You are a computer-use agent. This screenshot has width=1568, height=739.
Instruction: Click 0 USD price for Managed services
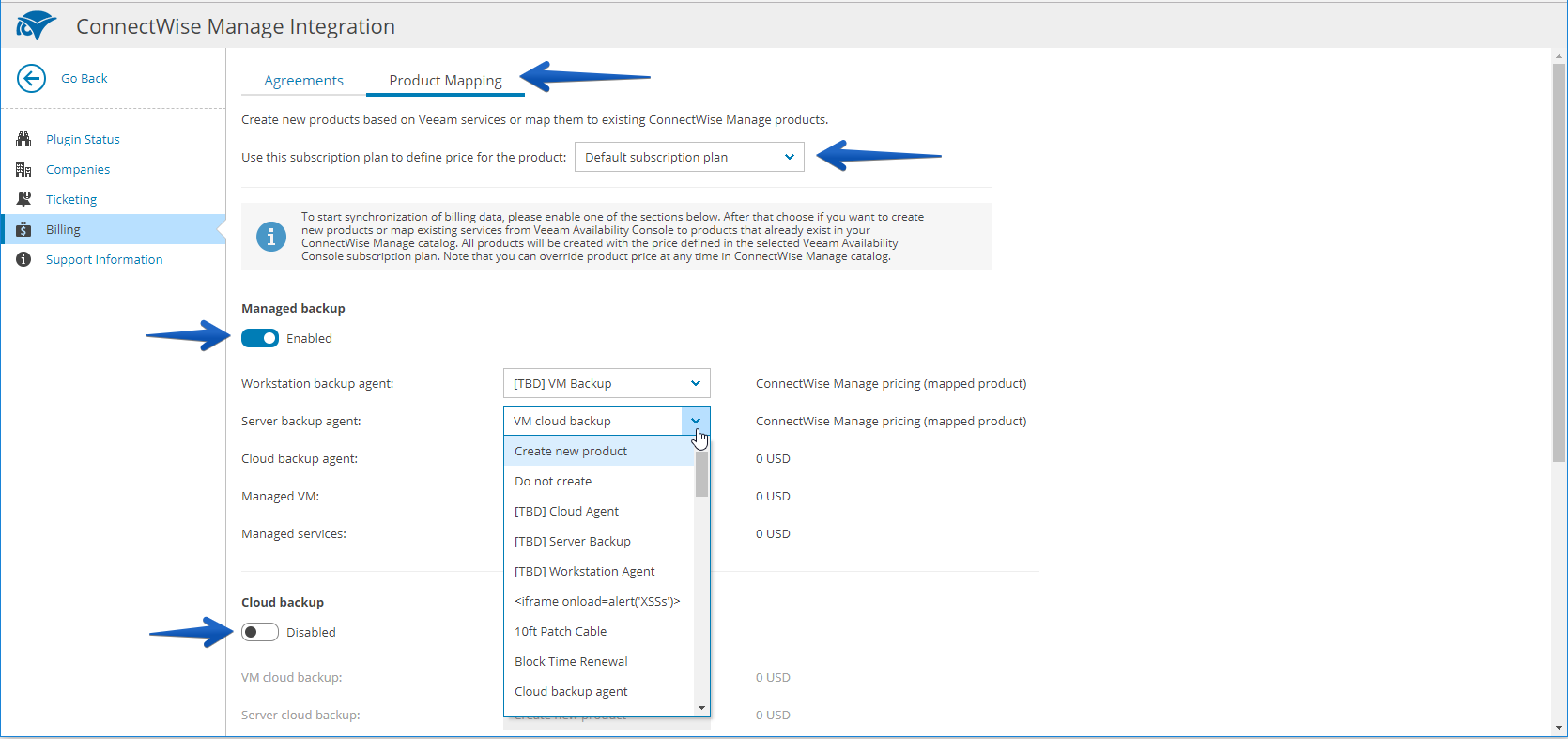tap(773, 533)
